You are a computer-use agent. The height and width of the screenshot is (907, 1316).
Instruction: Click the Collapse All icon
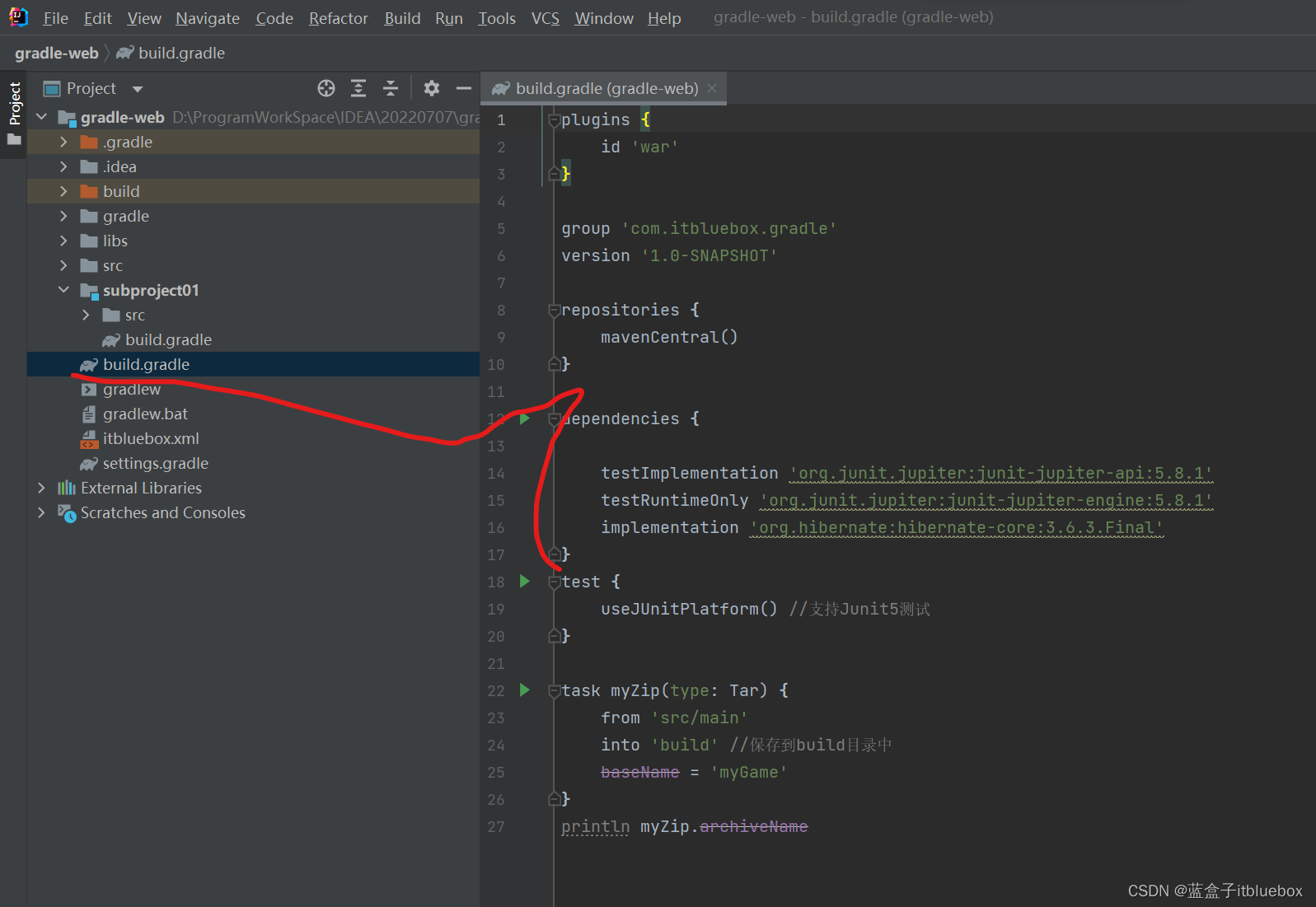tap(391, 88)
